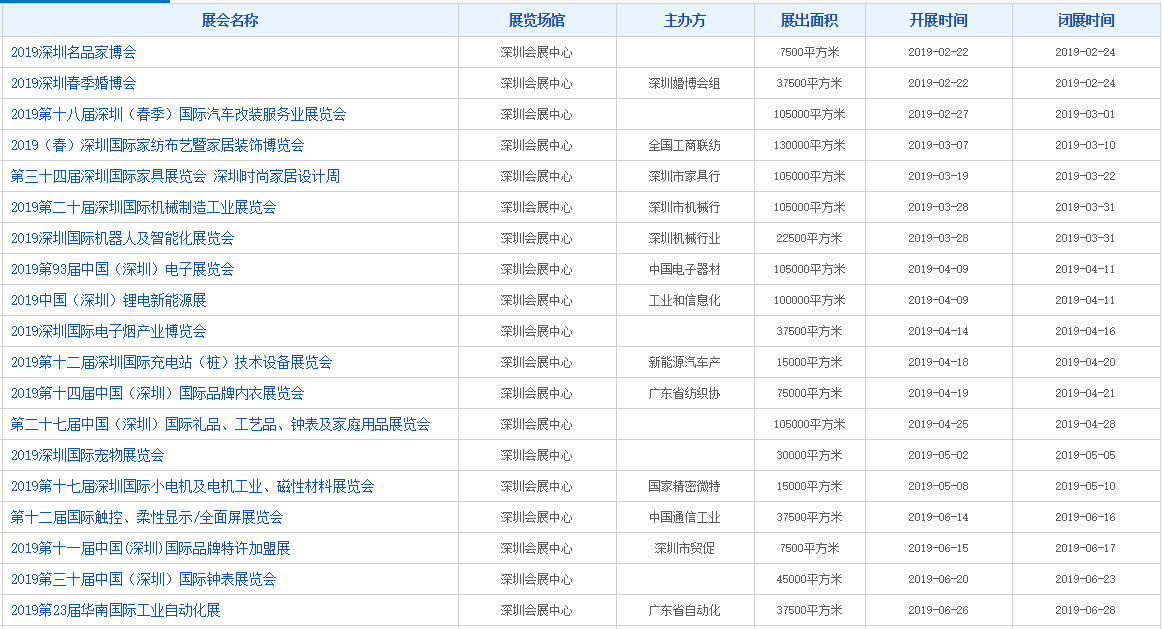Select closing date 2019-06-17
The image size is (1164, 629).
[1085, 549]
